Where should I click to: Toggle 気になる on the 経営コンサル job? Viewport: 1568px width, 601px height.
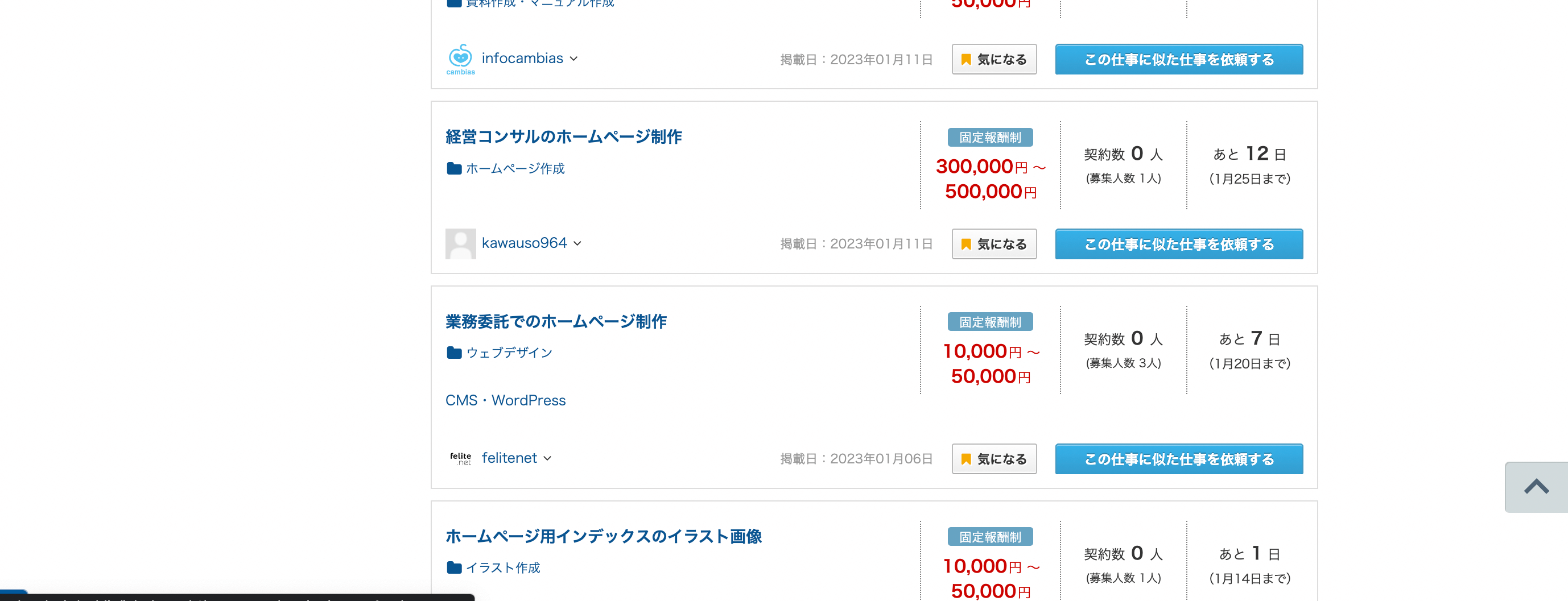click(x=993, y=244)
